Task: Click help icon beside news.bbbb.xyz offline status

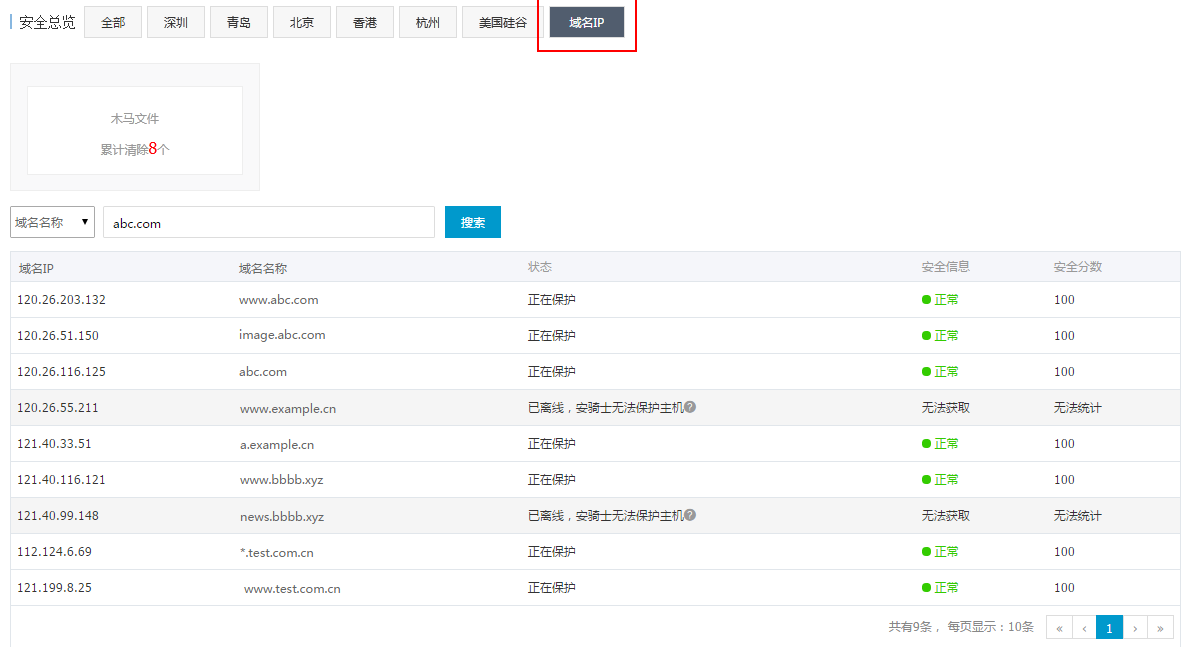Action: (x=690, y=515)
